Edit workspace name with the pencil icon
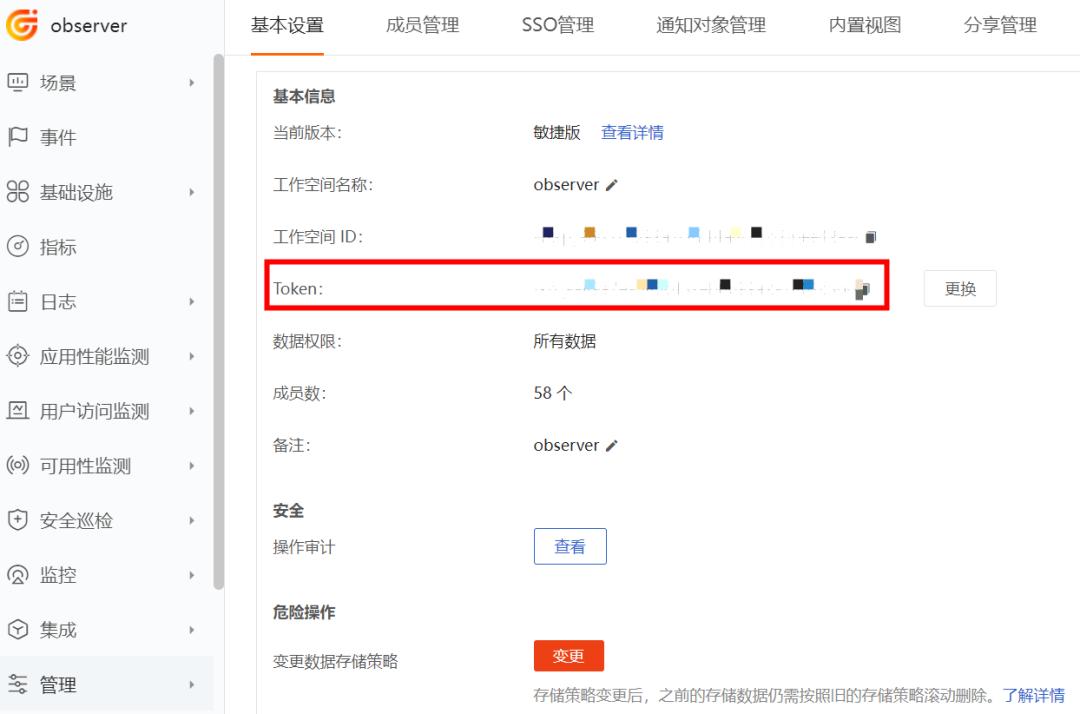Image resolution: width=1080 pixels, height=714 pixels. [611, 184]
